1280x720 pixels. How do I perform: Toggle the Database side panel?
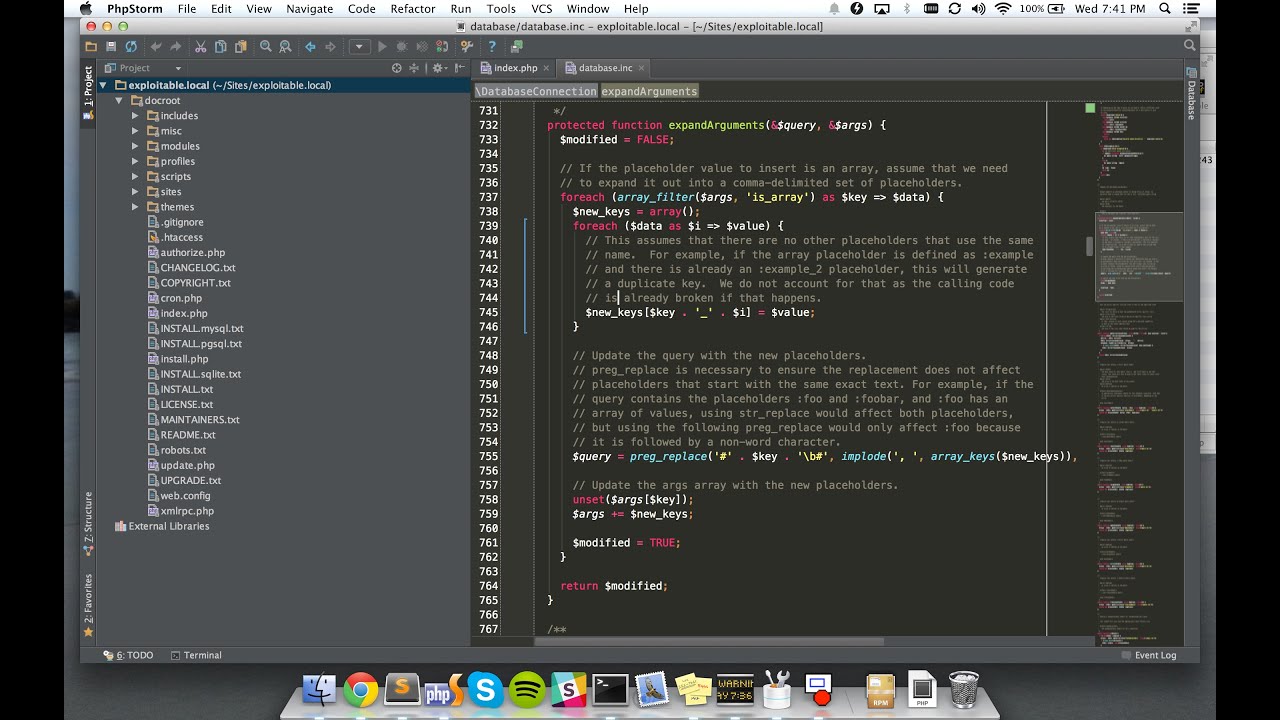(x=1191, y=94)
